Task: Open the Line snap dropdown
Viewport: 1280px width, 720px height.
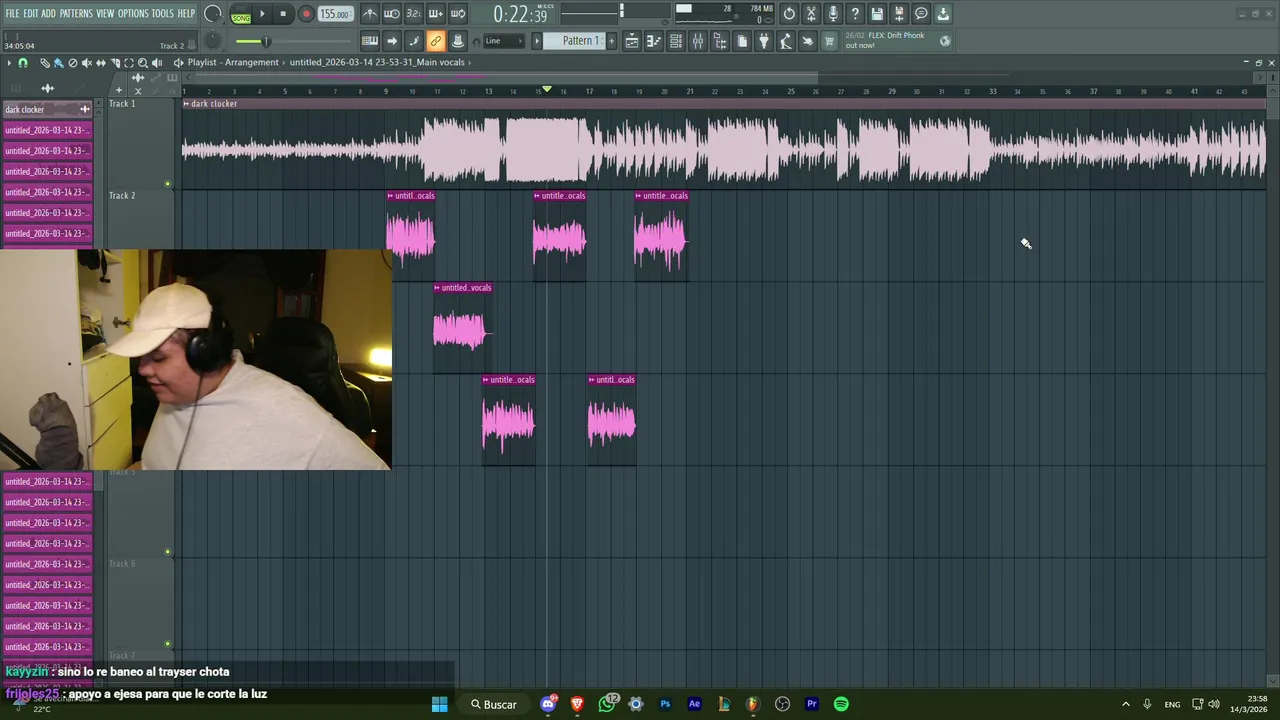Action: (x=503, y=41)
